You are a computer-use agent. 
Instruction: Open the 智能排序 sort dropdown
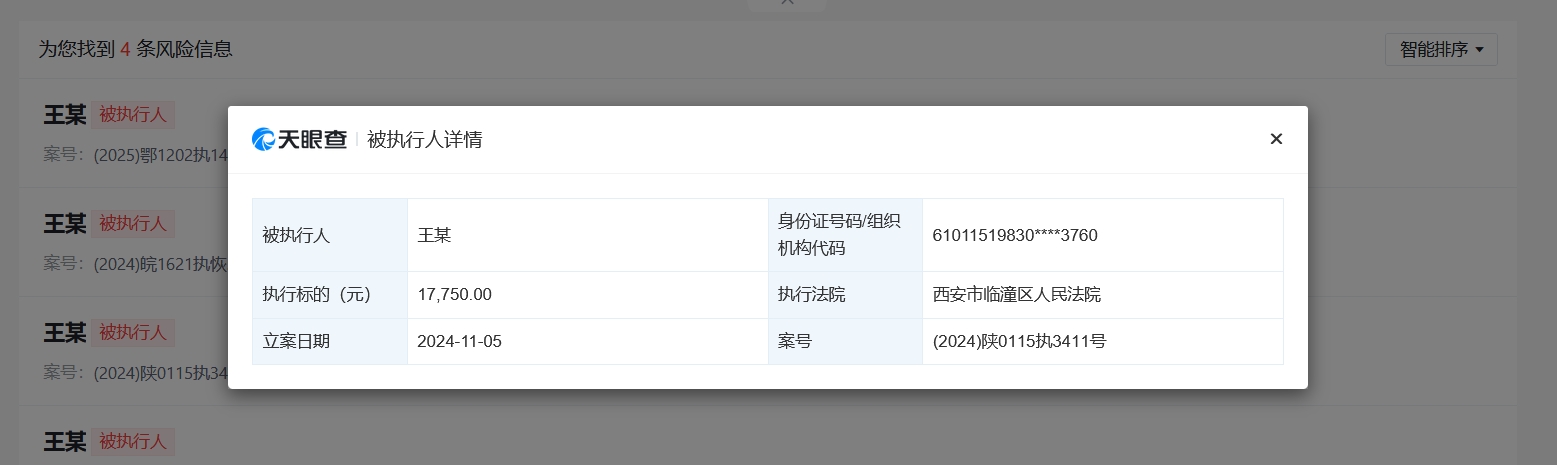tap(1440, 49)
